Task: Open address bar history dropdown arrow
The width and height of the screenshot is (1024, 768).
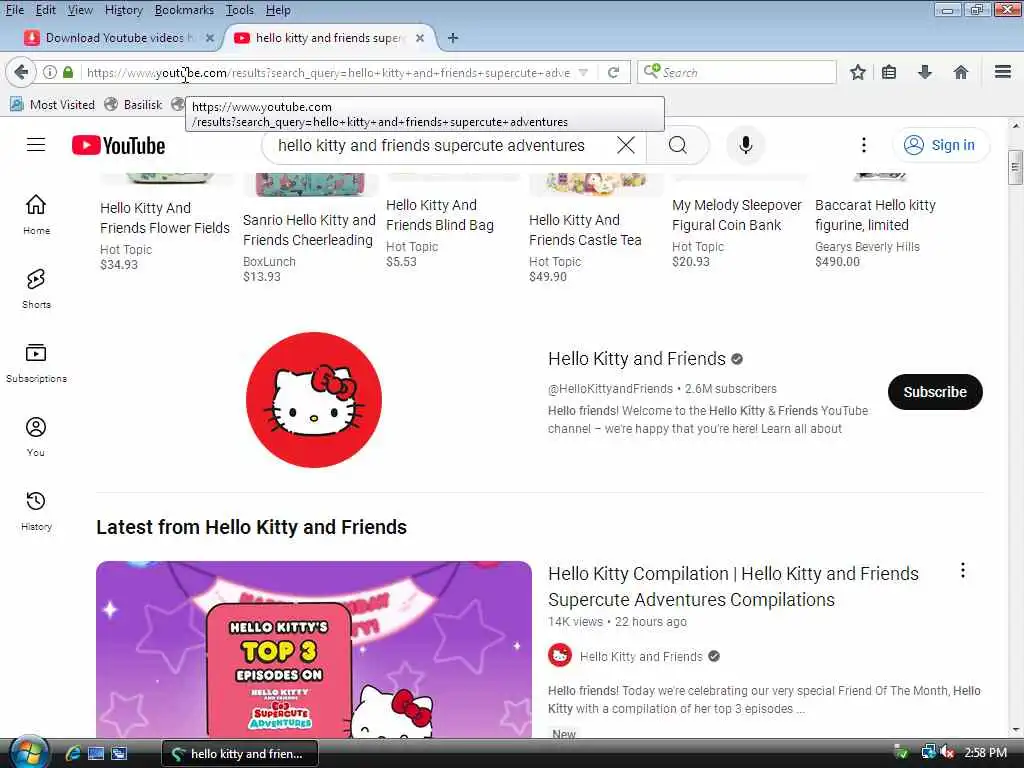Action: pos(583,72)
